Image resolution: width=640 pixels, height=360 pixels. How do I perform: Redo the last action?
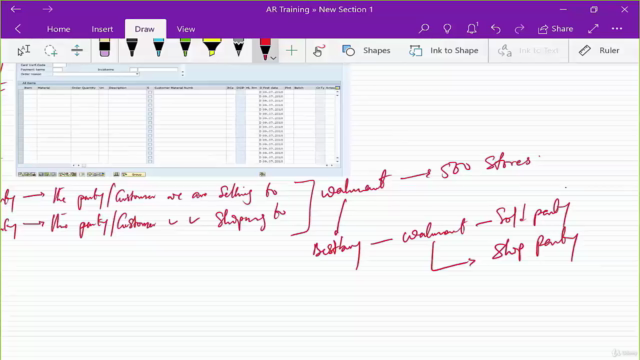(x=519, y=29)
